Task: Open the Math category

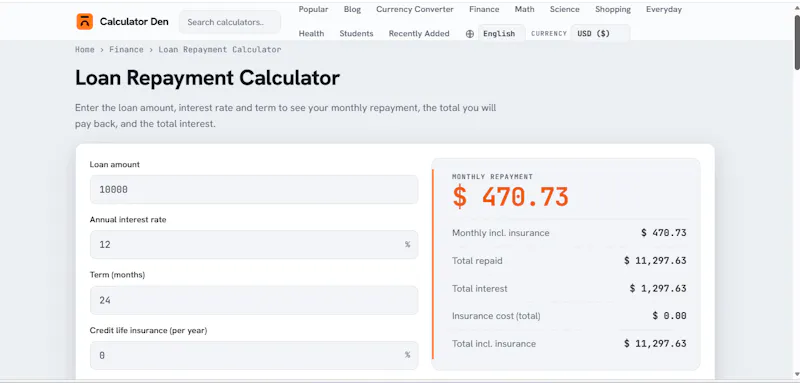Action: pos(524,9)
